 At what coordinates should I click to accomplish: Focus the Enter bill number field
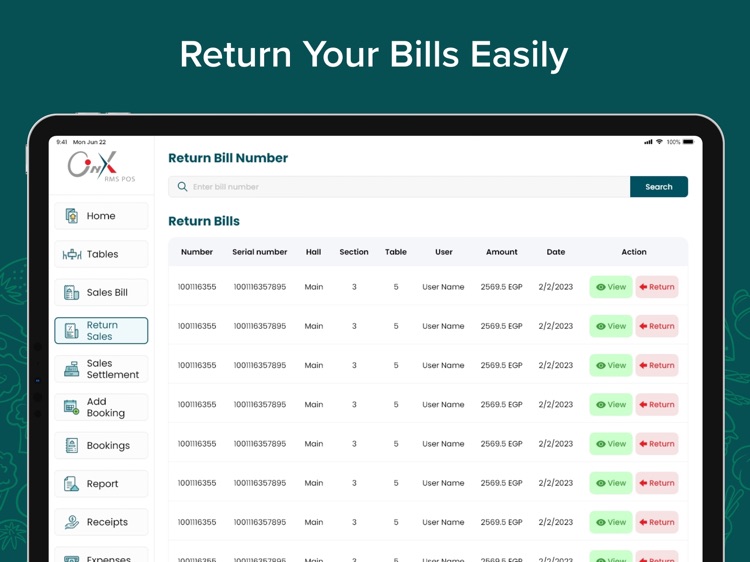pyautogui.click(x=399, y=187)
